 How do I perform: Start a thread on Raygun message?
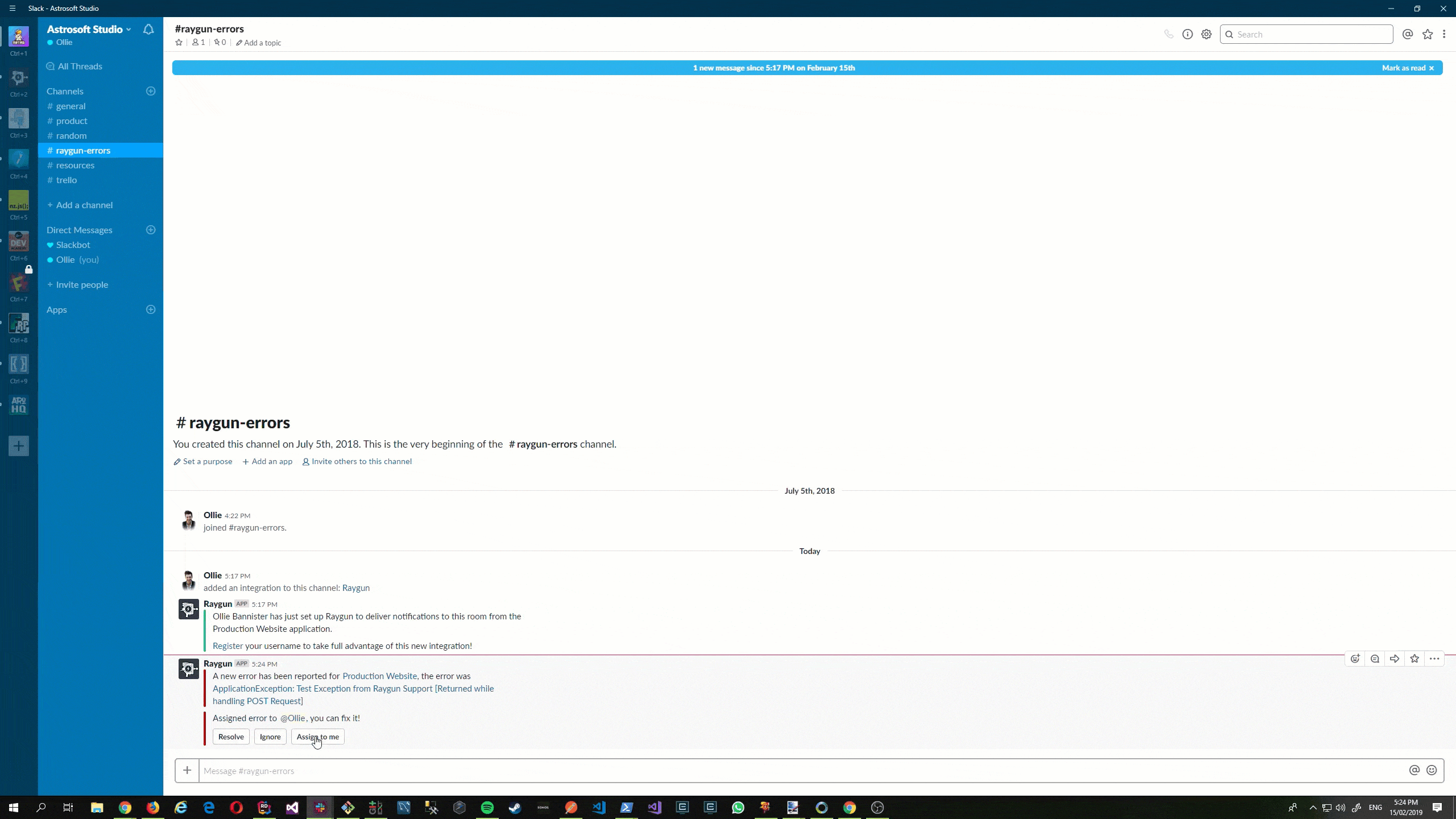[1375, 659]
